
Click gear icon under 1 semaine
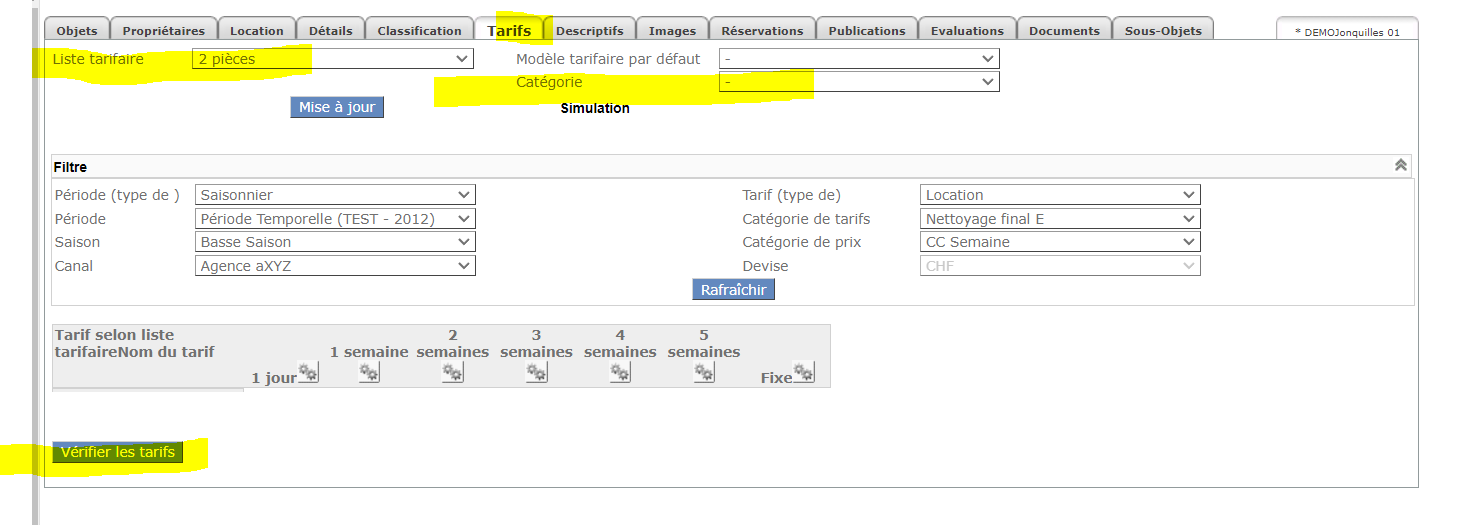369,372
